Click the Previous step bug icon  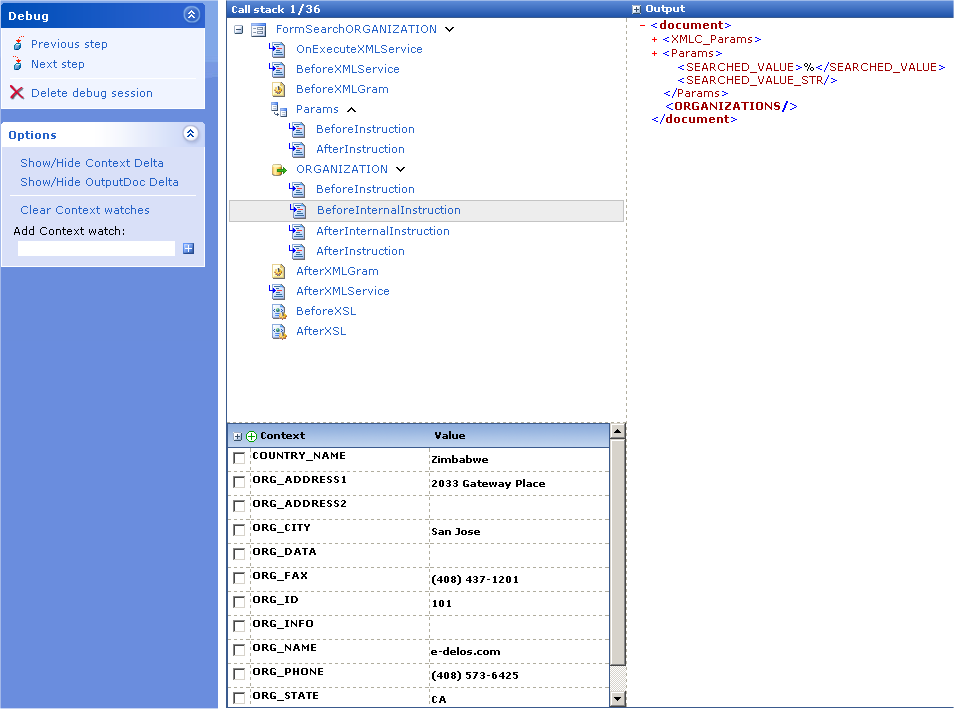pyautogui.click(x=18, y=44)
